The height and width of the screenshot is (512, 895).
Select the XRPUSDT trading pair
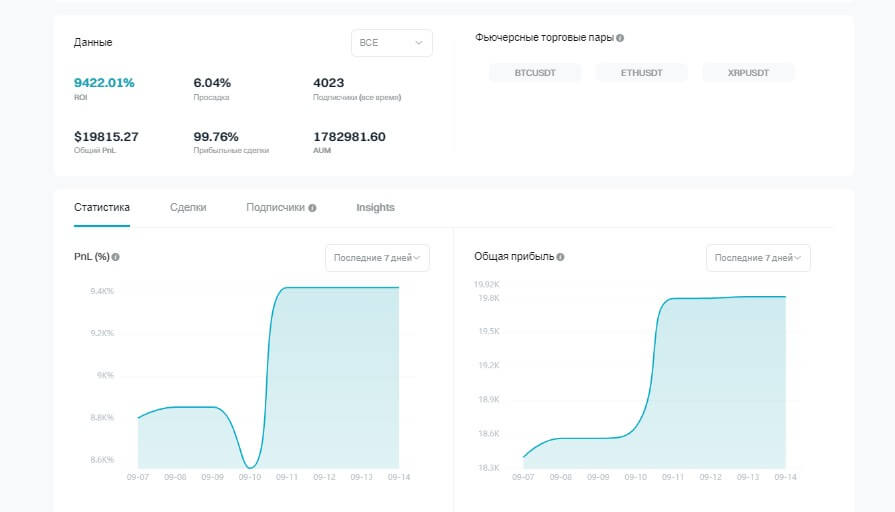(x=748, y=73)
